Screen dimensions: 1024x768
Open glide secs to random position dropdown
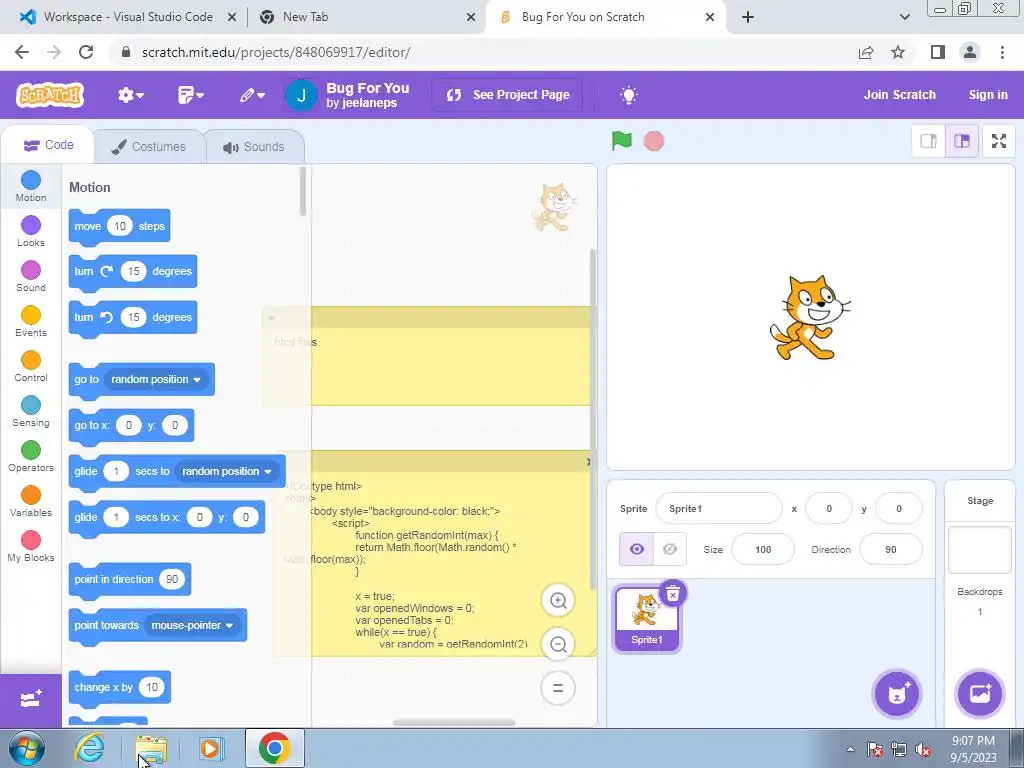(x=227, y=472)
